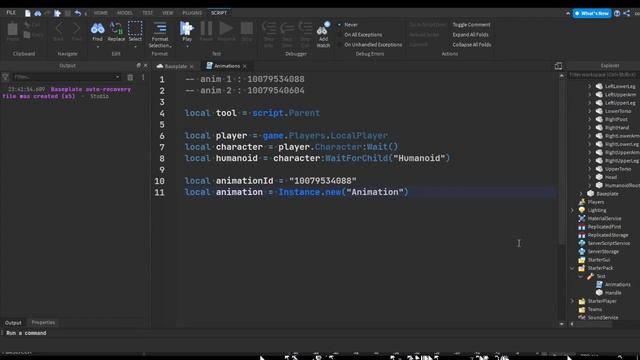Switch to Properties tab at bottom
The height and width of the screenshot is (360, 640).
[43, 322]
